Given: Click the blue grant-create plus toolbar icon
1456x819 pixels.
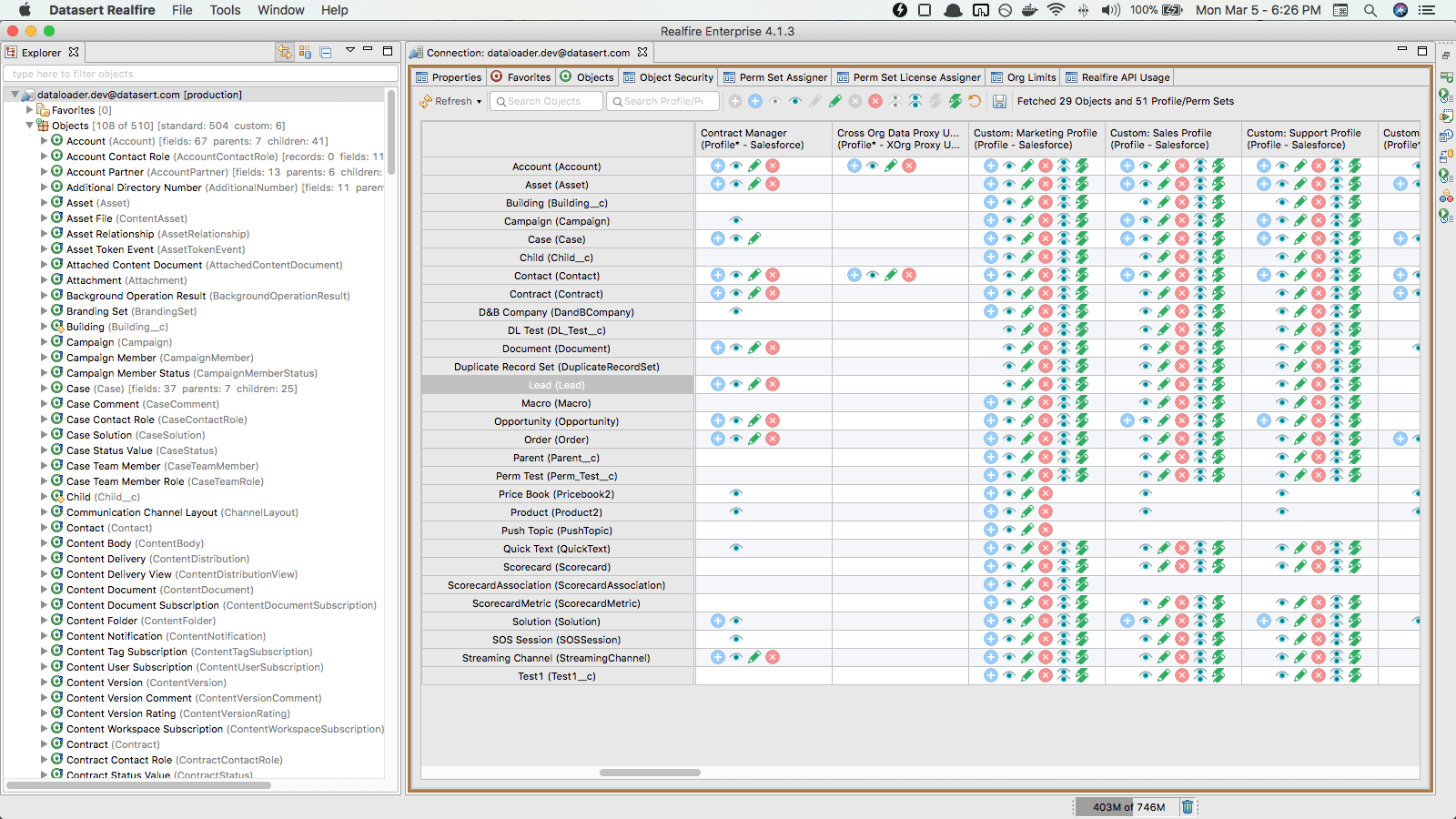Looking at the screenshot, I should click(x=755, y=101).
